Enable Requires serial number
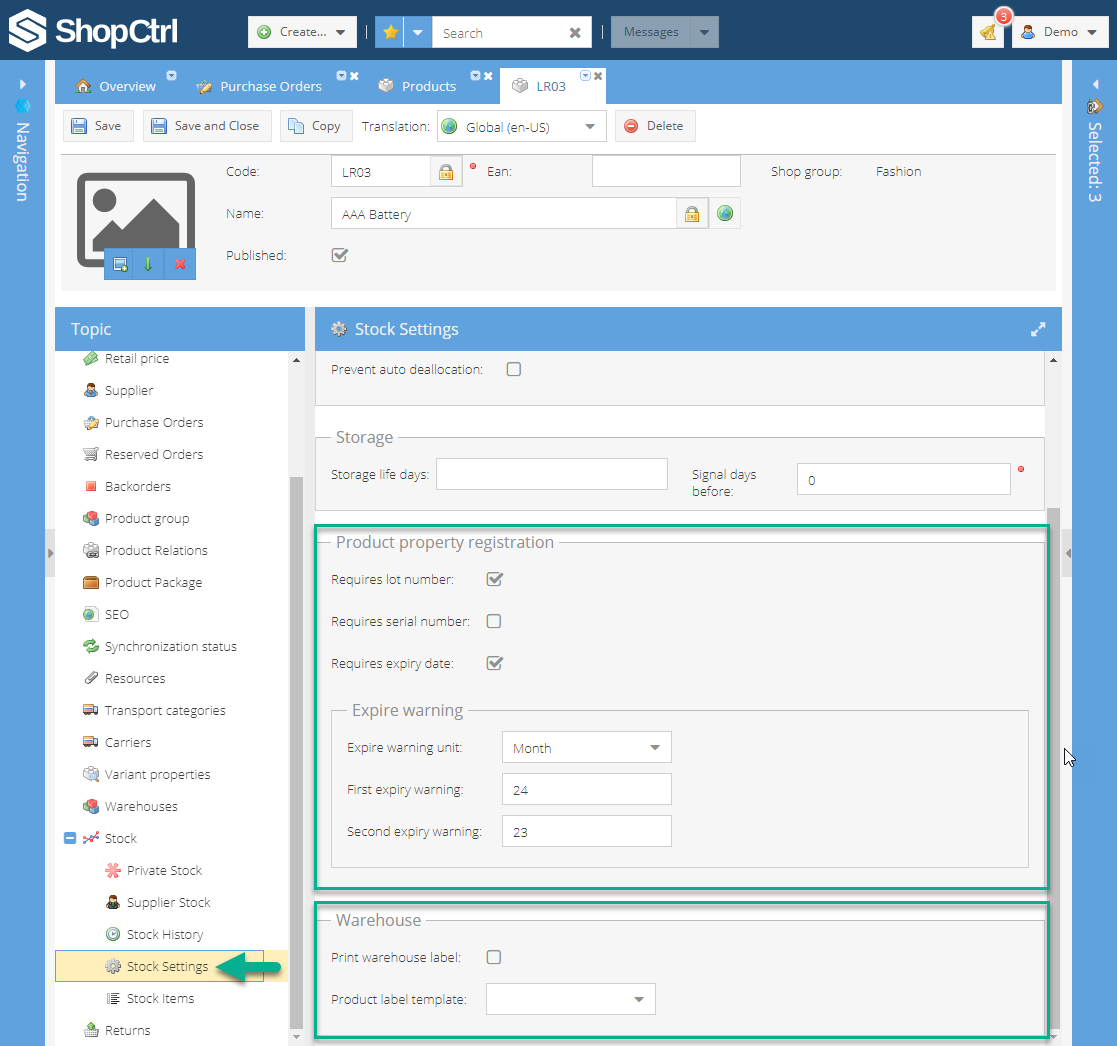 (494, 621)
